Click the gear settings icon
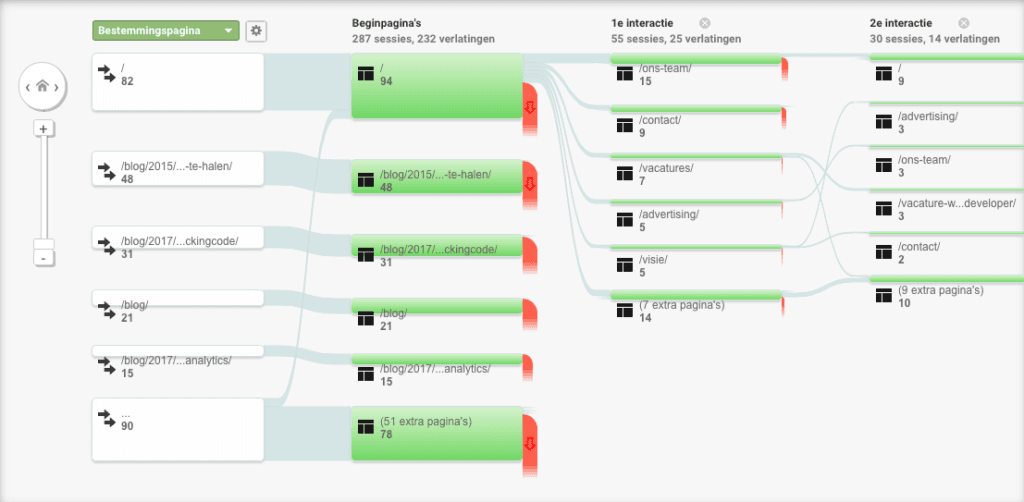Viewport: 1024px width, 502px height. [x=257, y=31]
